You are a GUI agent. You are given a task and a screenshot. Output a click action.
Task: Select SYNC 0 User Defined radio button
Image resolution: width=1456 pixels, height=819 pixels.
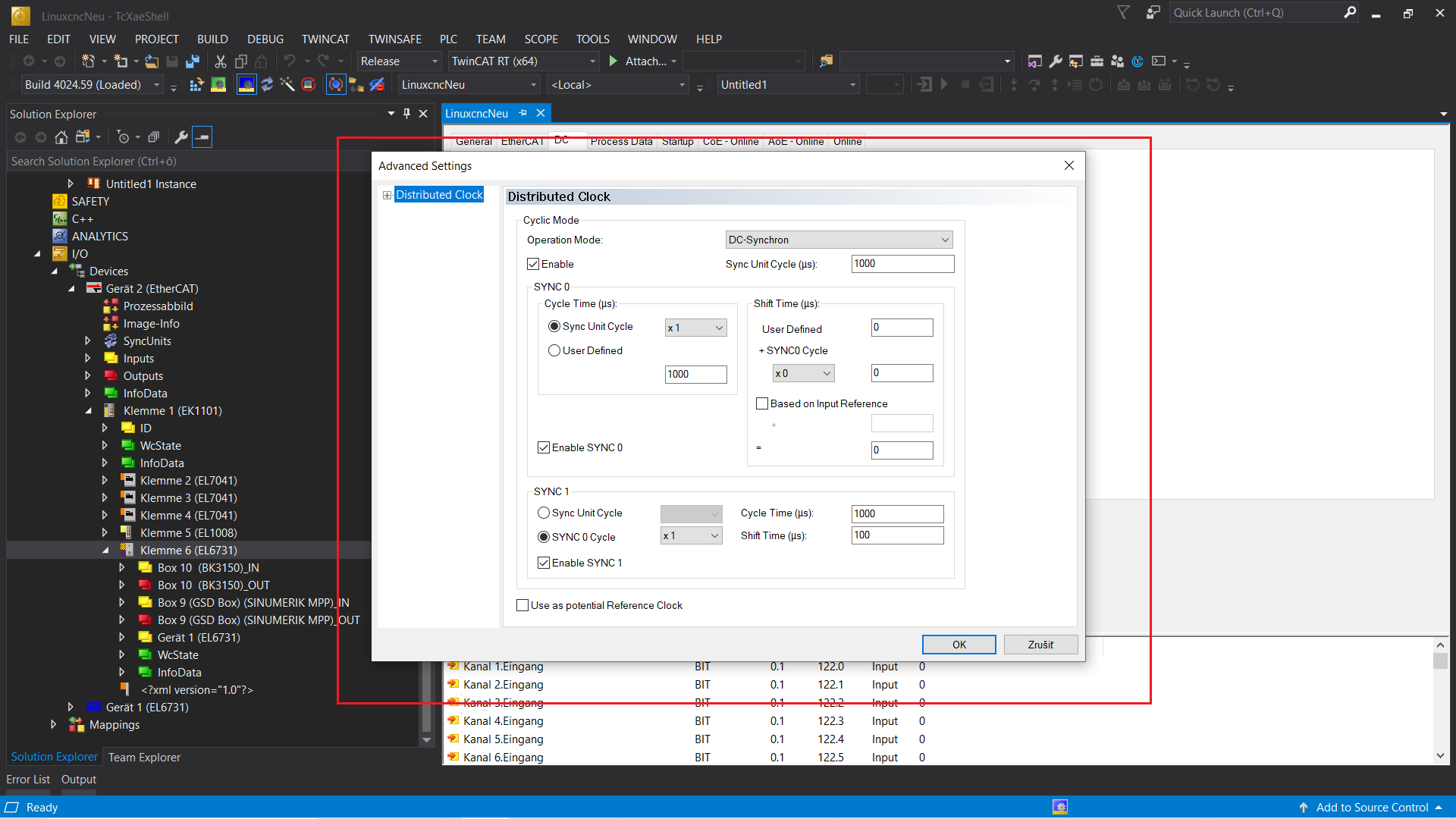click(554, 350)
